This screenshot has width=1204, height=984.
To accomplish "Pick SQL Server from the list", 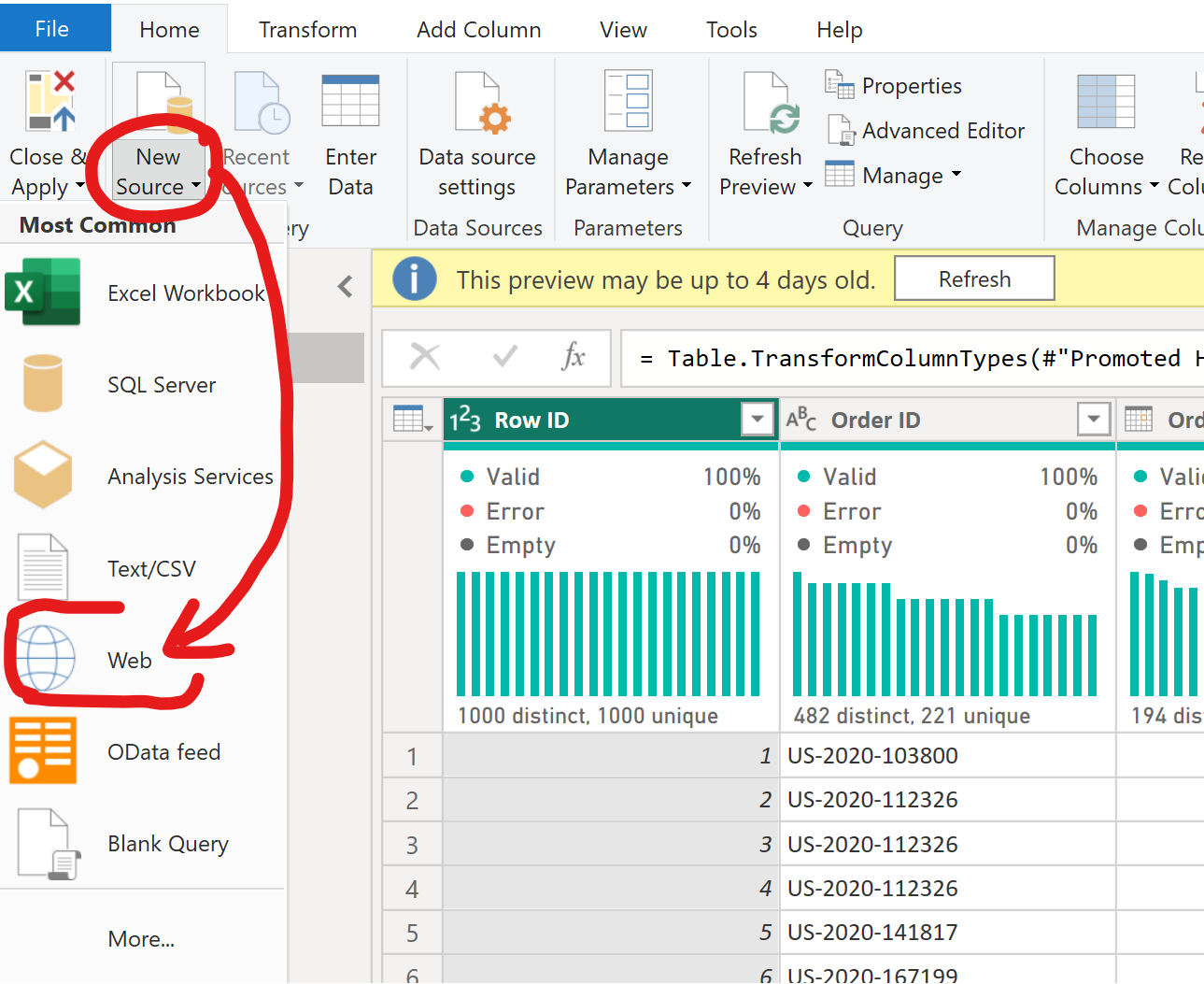I will tap(161, 385).
